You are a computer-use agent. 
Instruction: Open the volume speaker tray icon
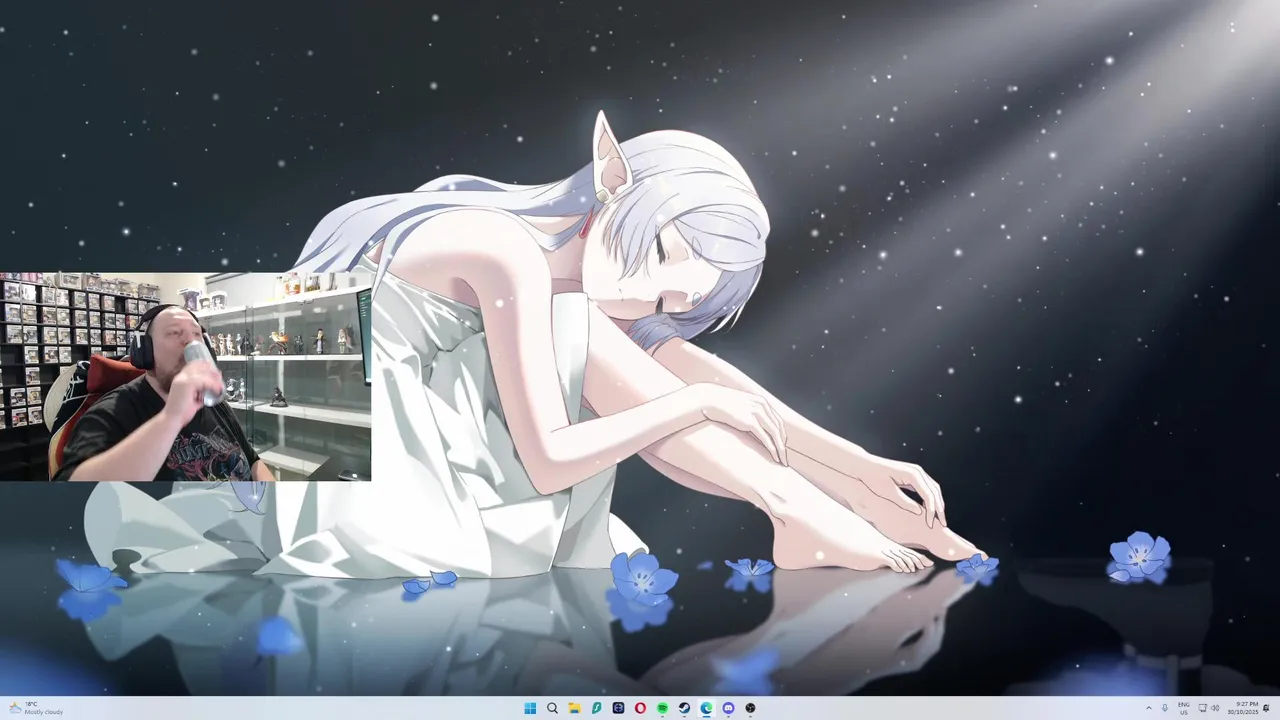tap(1215, 708)
